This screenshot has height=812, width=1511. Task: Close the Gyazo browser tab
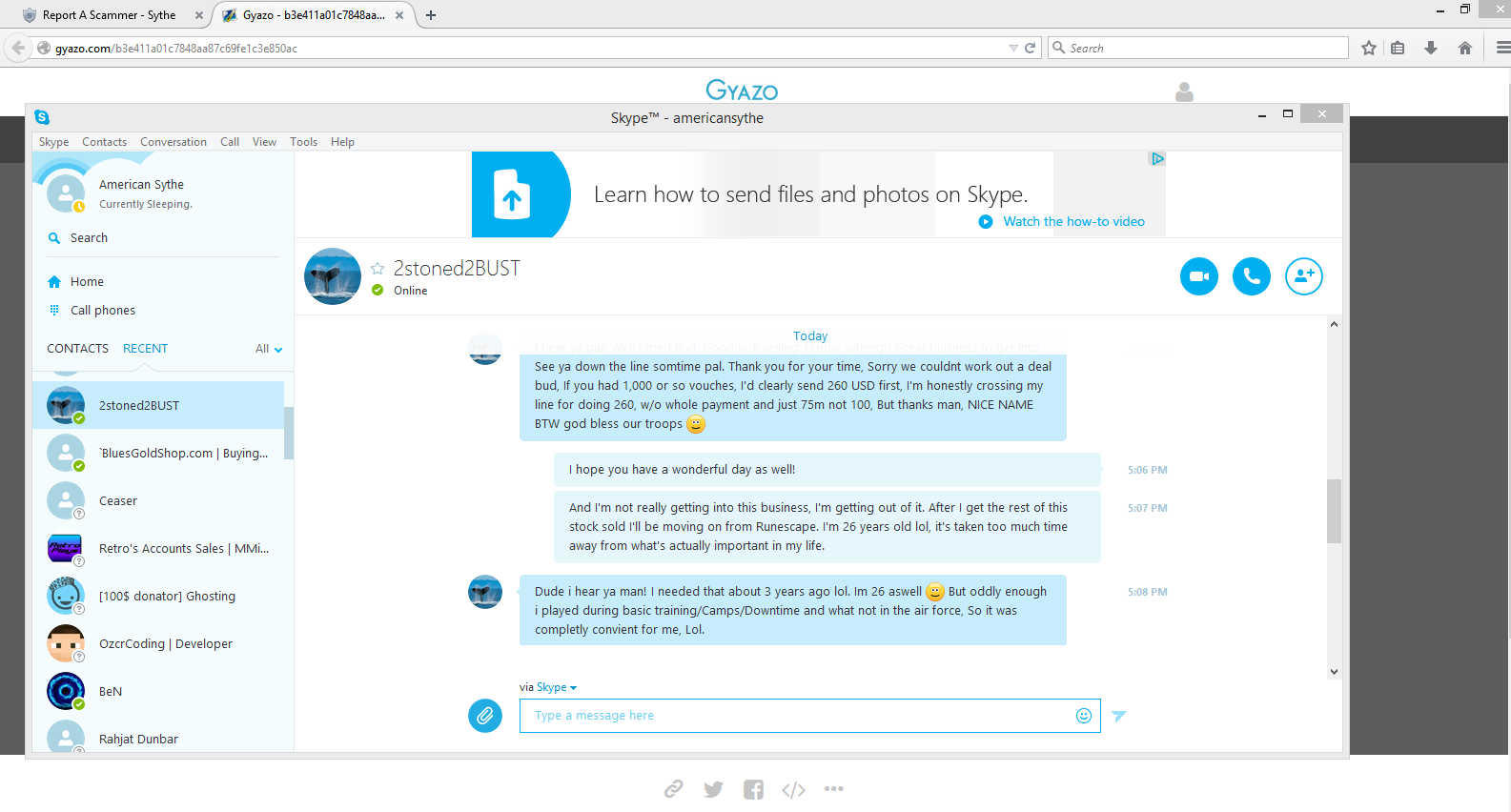399,15
